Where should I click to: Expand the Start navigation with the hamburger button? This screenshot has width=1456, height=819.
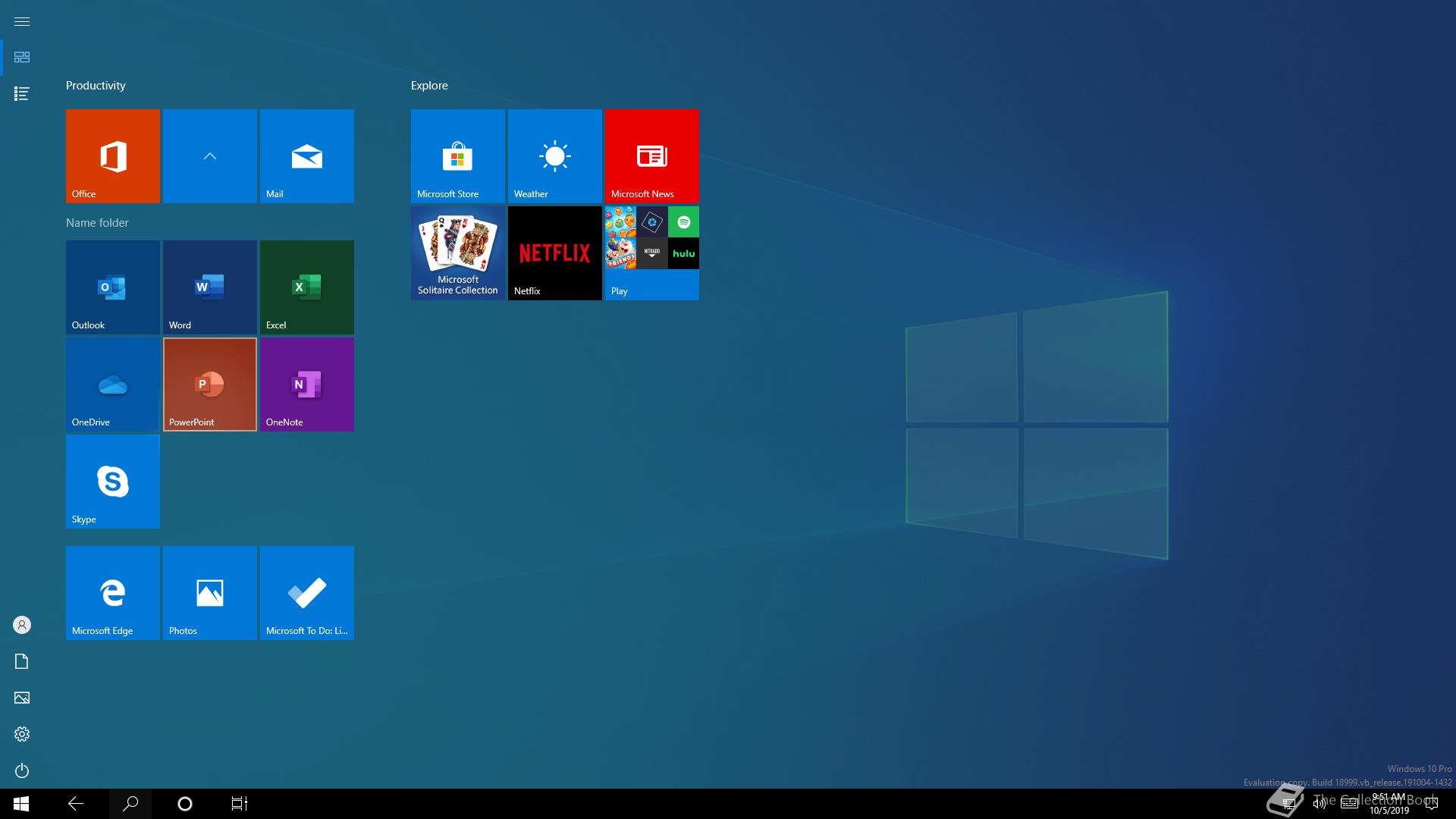[x=22, y=21]
